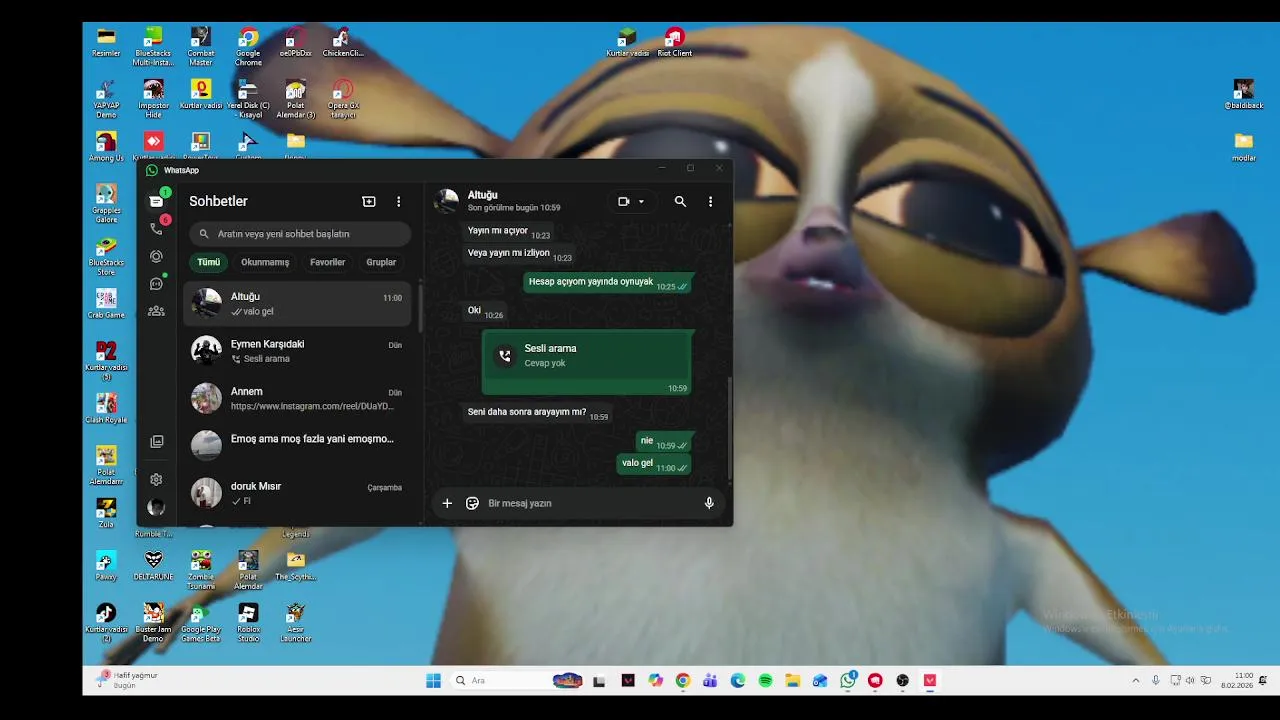This screenshot has height=720, width=1280.
Task: Click the 'Yayın mı açıyor' message
Action: (509, 232)
